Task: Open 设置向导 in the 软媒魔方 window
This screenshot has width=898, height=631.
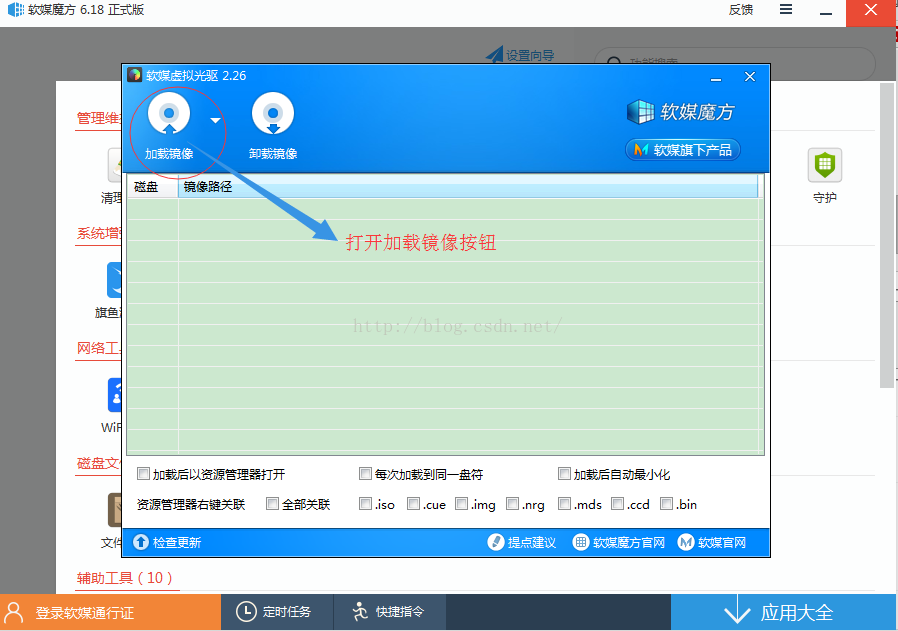Action: 530,55
